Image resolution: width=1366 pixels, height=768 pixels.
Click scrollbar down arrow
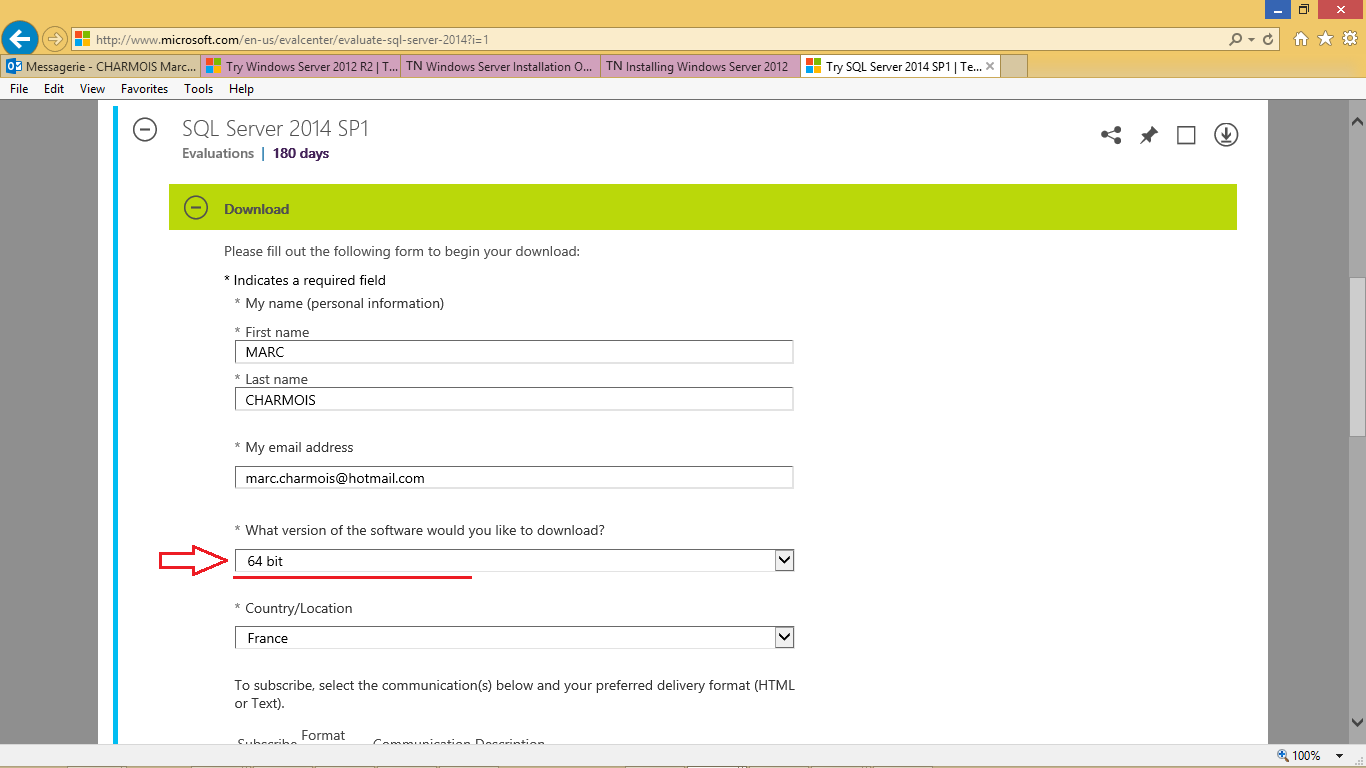click(1357, 722)
